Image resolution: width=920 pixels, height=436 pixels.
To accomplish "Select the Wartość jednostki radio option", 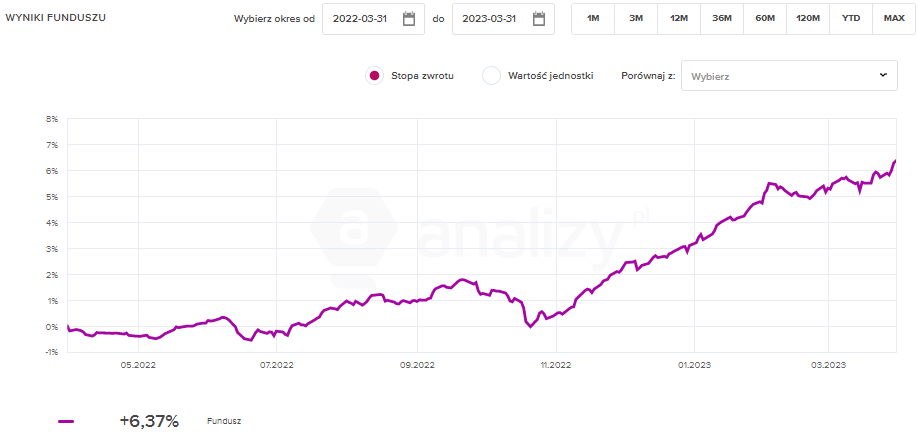I will (x=491, y=76).
